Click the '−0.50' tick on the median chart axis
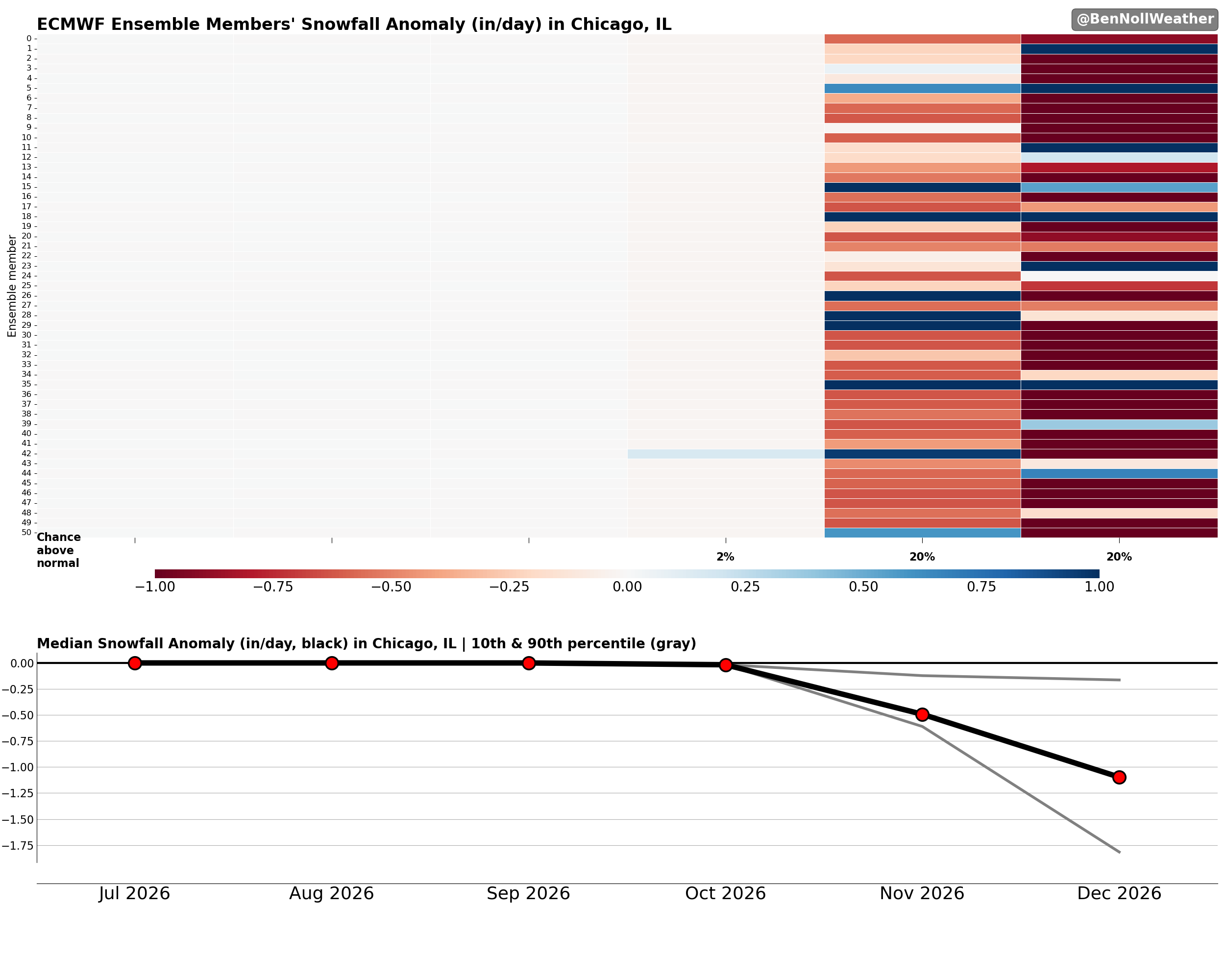1225x980 pixels. [x=18, y=715]
